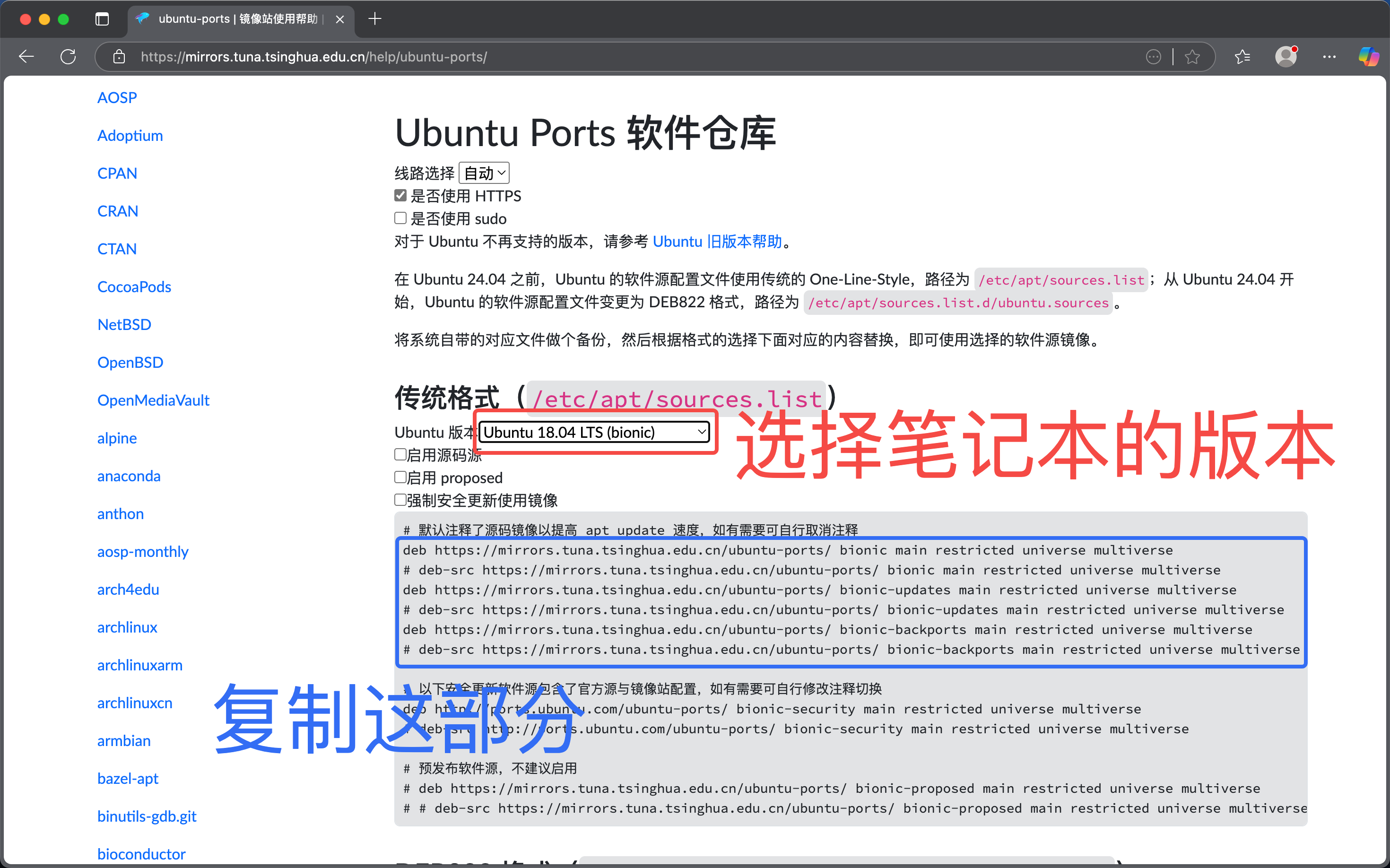The image size is (1390, 868).
Task: Go back with the browser back arrow
Action: click(x=26, y=57)
